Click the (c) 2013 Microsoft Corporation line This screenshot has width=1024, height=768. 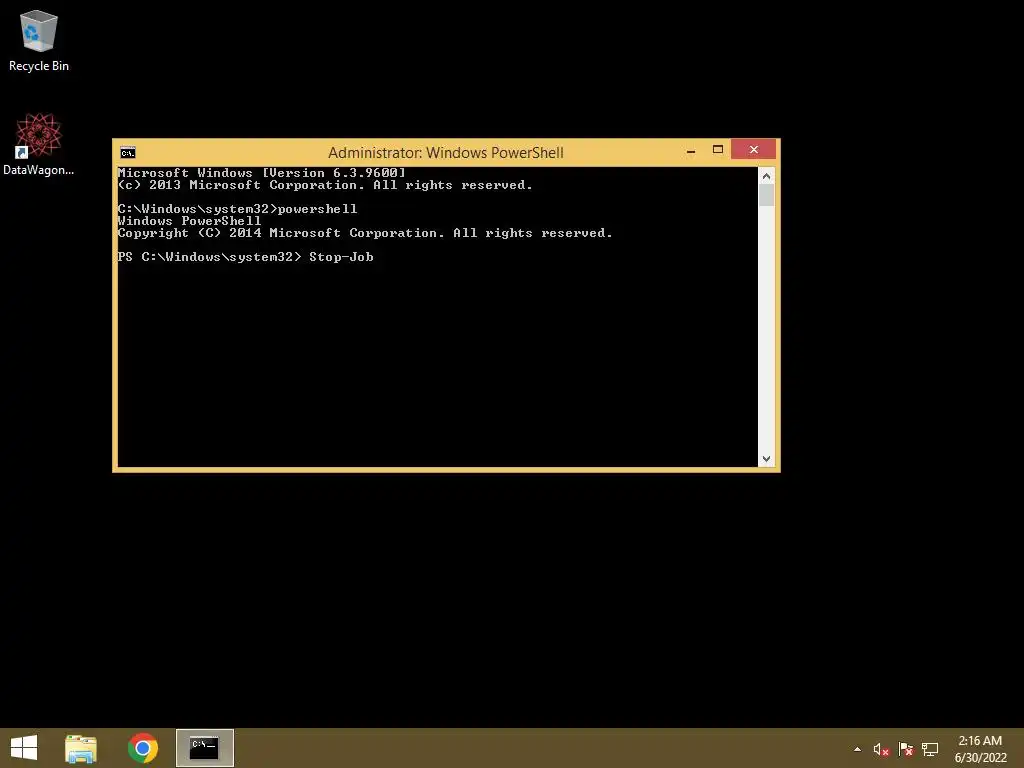pyautogui.click(x=325, y=185)
